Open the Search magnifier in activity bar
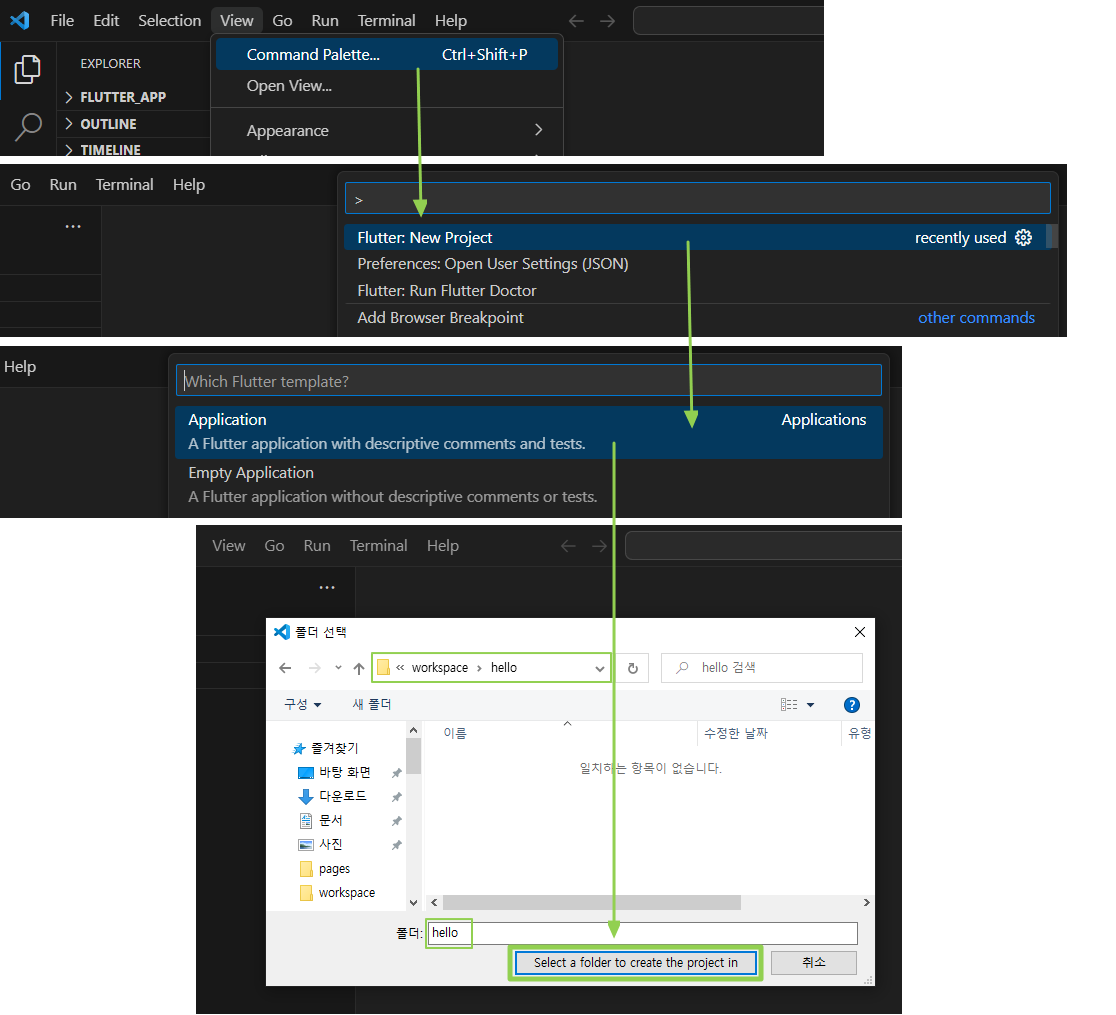Image resolution: width=1116 pixels, height=1015 pixels. [28, 127]
